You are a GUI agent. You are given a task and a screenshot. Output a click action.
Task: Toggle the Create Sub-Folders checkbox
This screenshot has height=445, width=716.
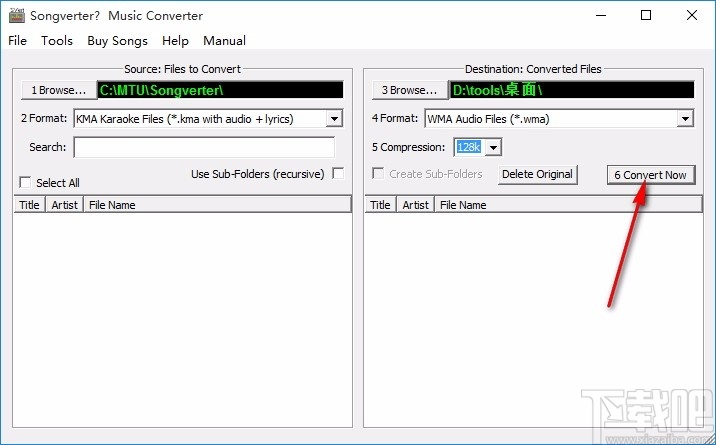378,173
